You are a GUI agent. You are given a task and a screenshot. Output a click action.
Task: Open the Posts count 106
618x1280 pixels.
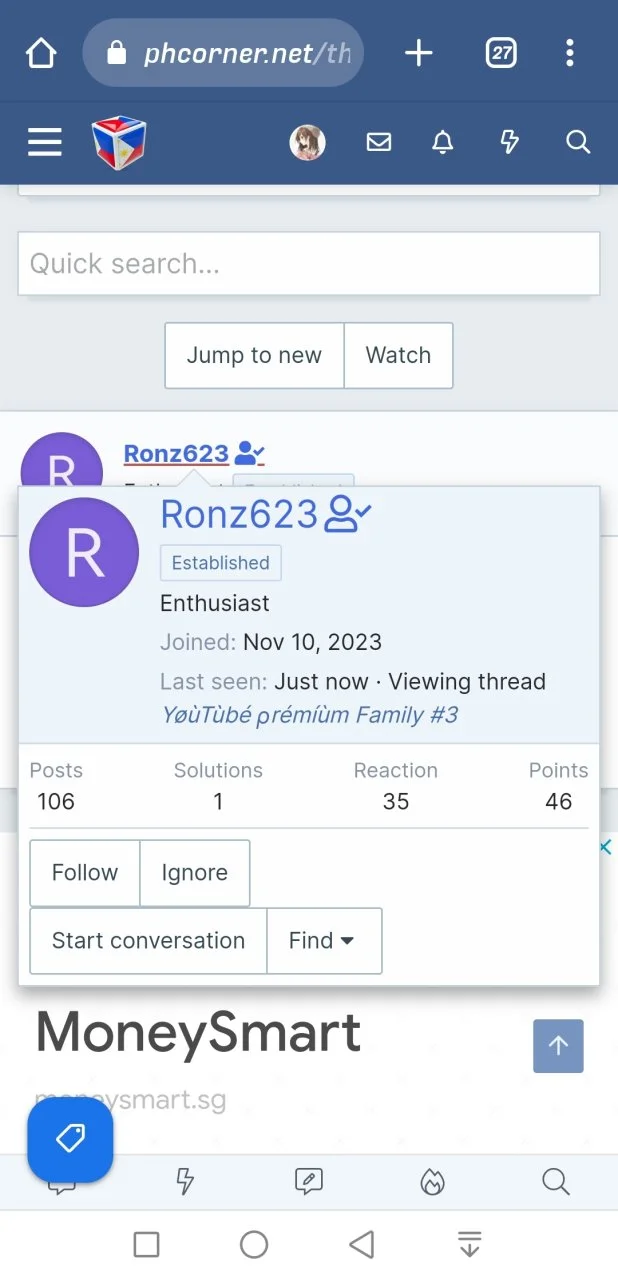(x=56, y=802)
